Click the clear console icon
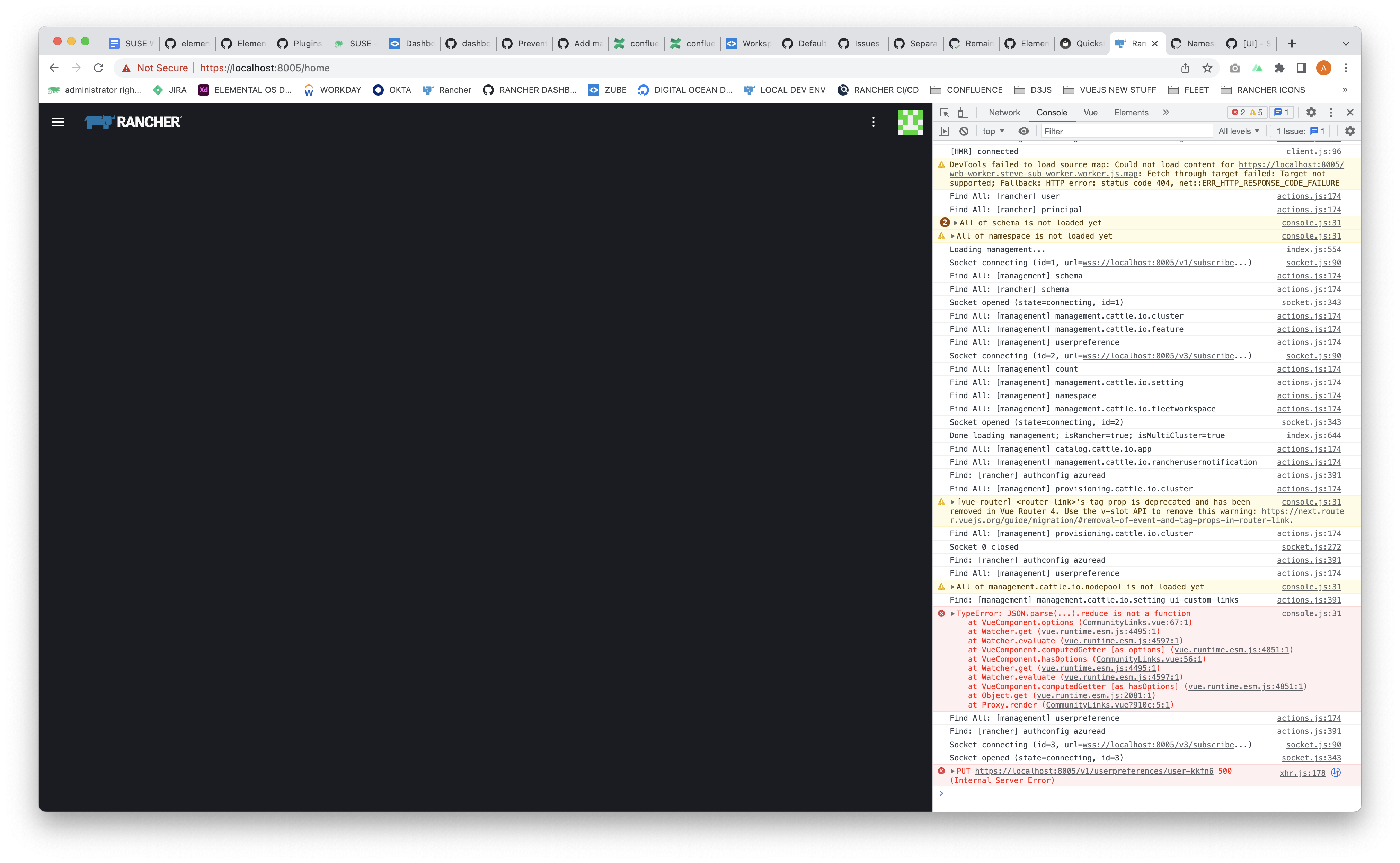Image resolution: width=1400 pixels, height=863 pixels. (964, 131)
